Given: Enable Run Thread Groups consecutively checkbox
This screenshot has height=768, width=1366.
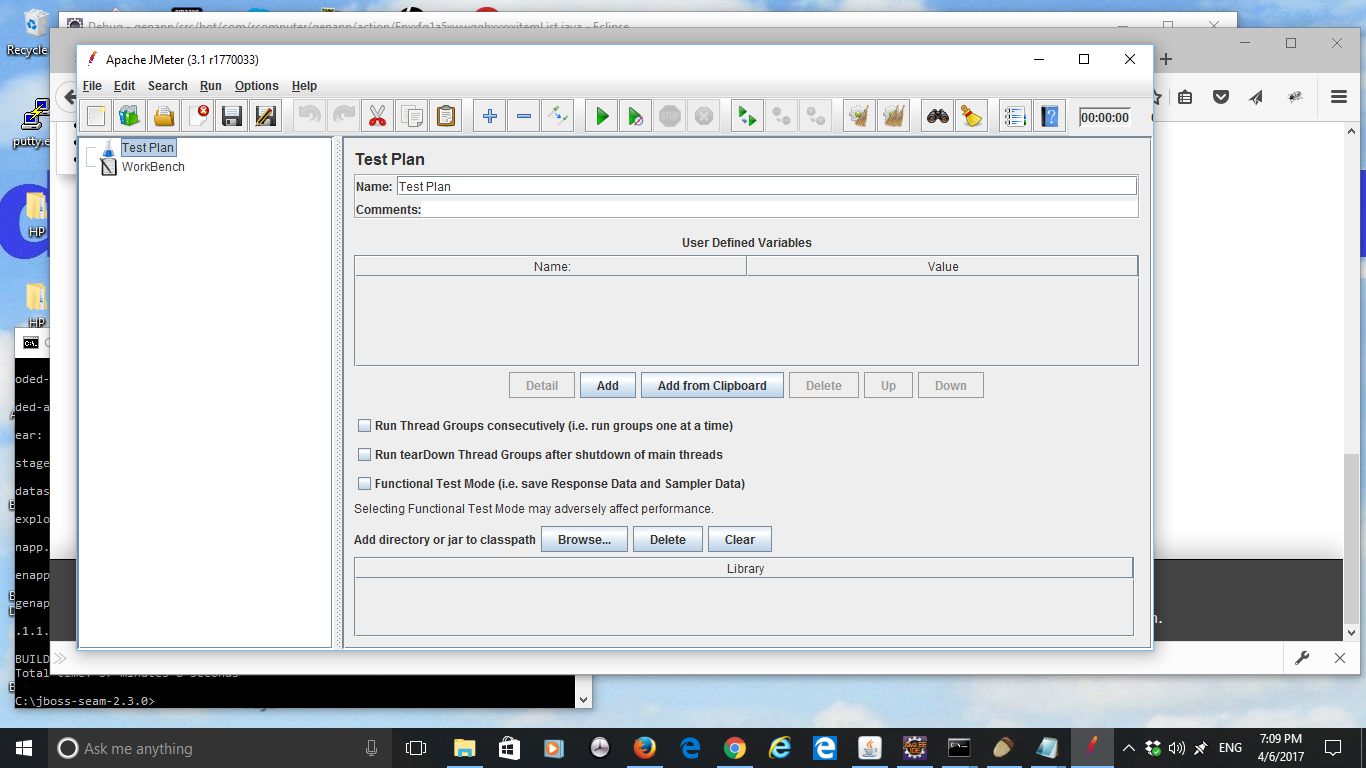Looking at the screenshot, I should coord(364,426).
